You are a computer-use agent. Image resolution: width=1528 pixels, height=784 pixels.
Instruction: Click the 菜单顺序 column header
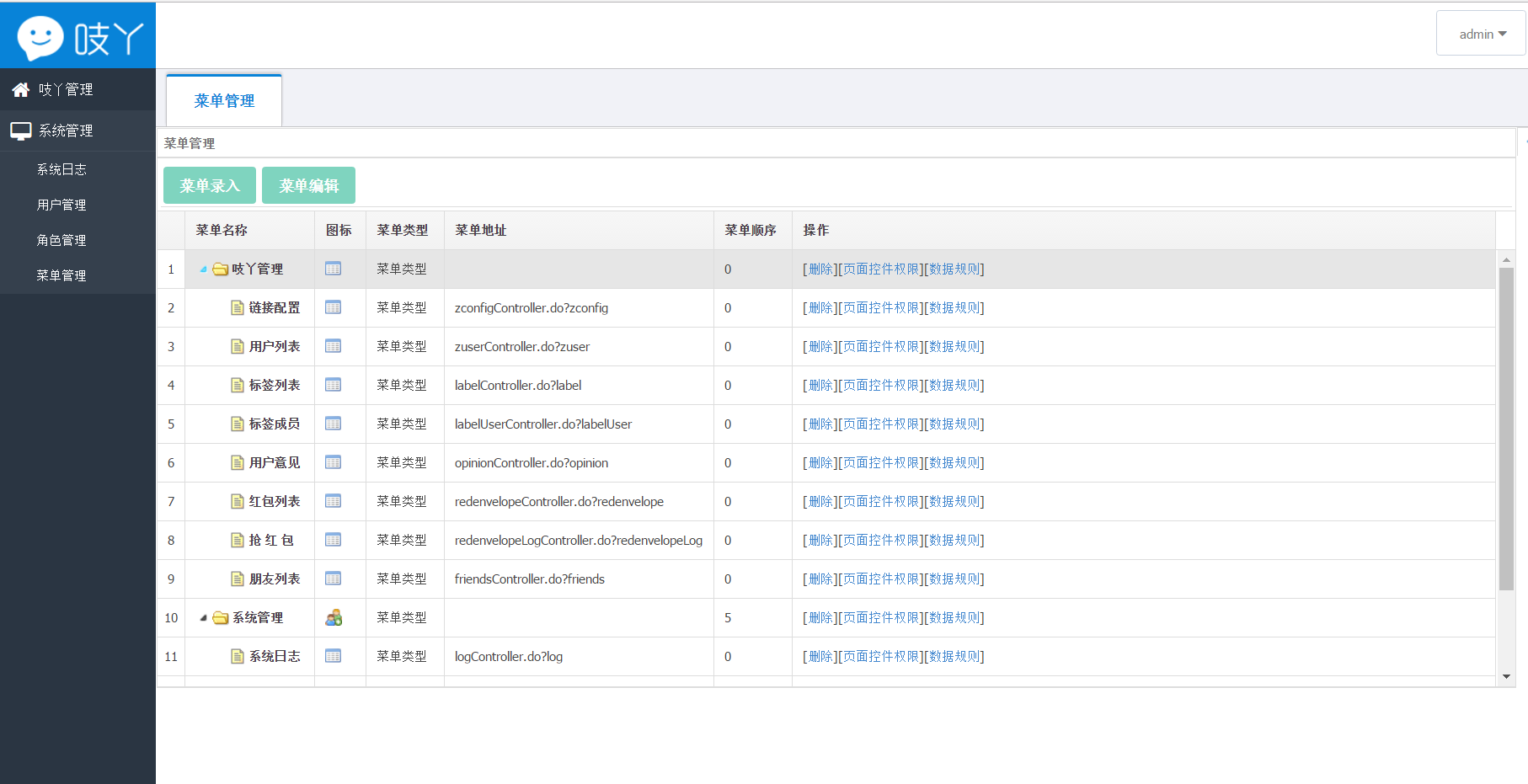tap(752, 231)
